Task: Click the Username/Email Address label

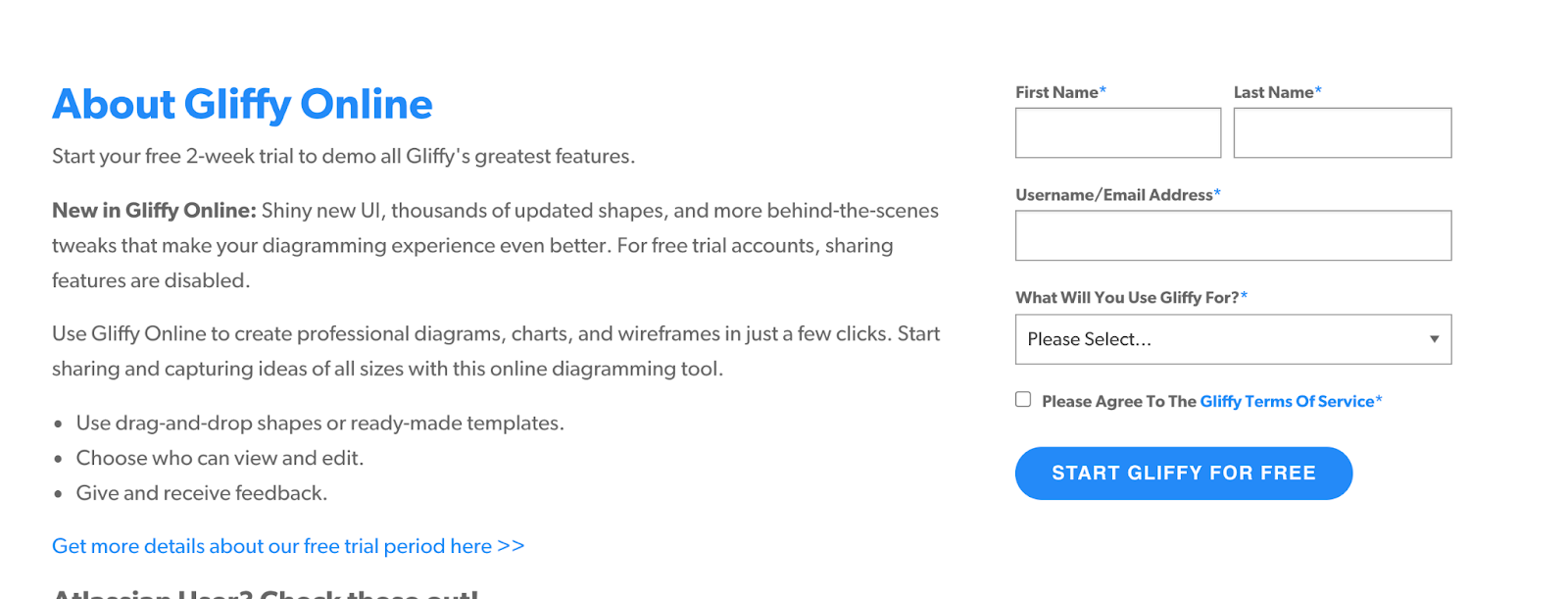Action: click(1113, 195)
